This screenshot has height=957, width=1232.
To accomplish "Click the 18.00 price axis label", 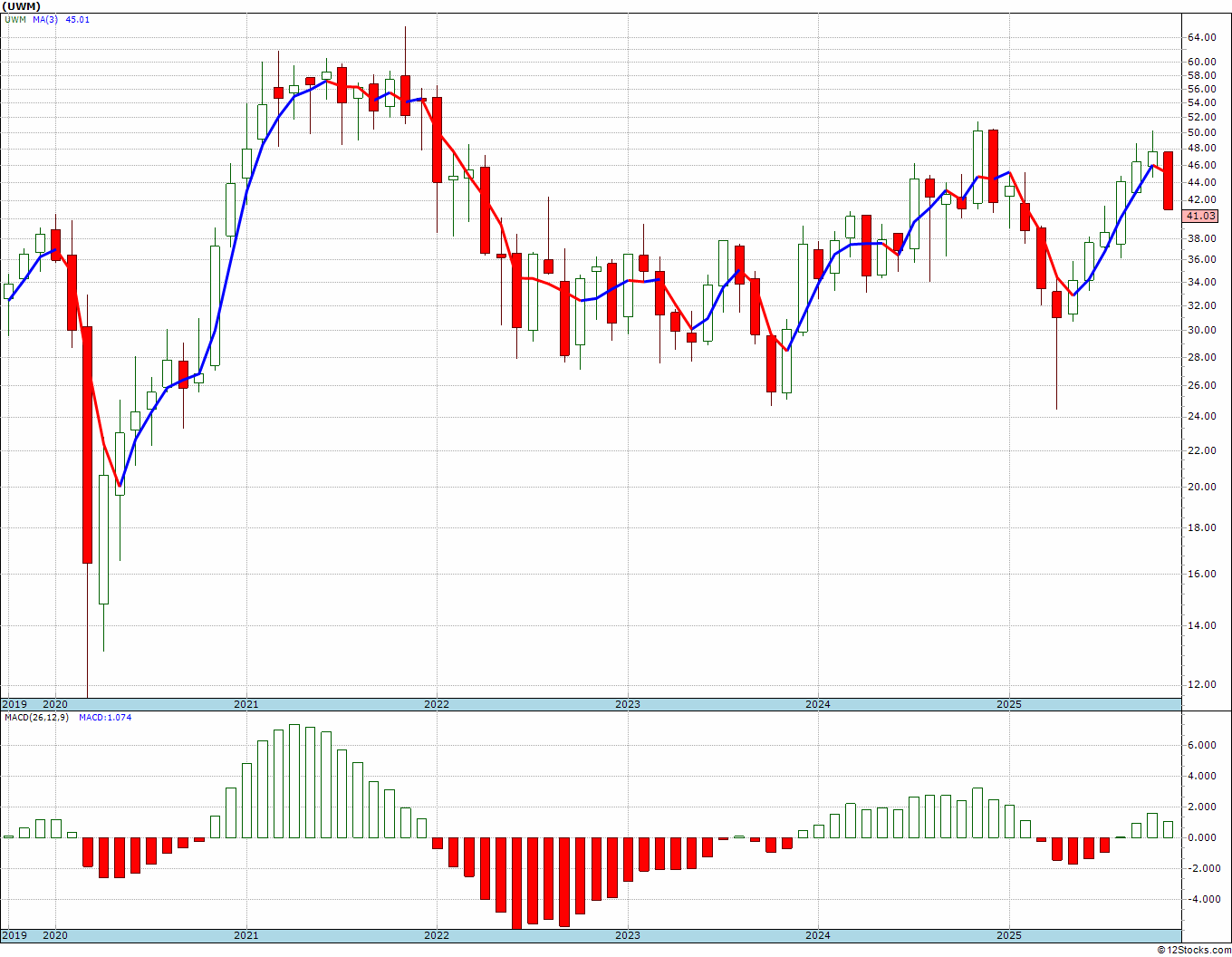I will pos(1201,527).
